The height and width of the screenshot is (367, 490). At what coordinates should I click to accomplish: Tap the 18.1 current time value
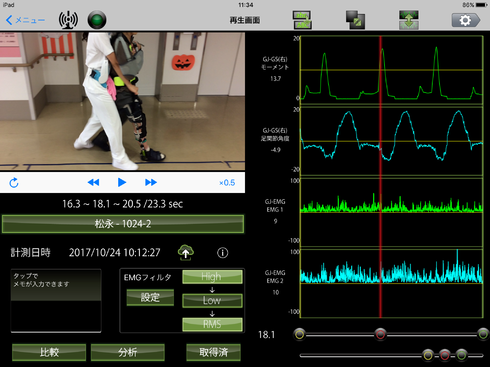[x=267, y=335]
